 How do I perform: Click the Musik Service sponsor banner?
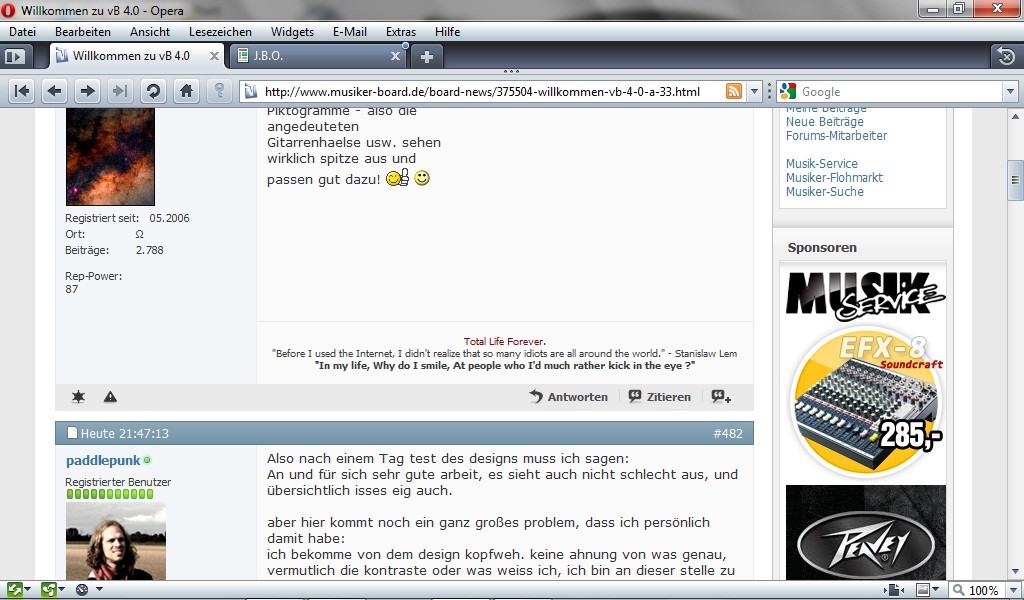tap(865, 296)
